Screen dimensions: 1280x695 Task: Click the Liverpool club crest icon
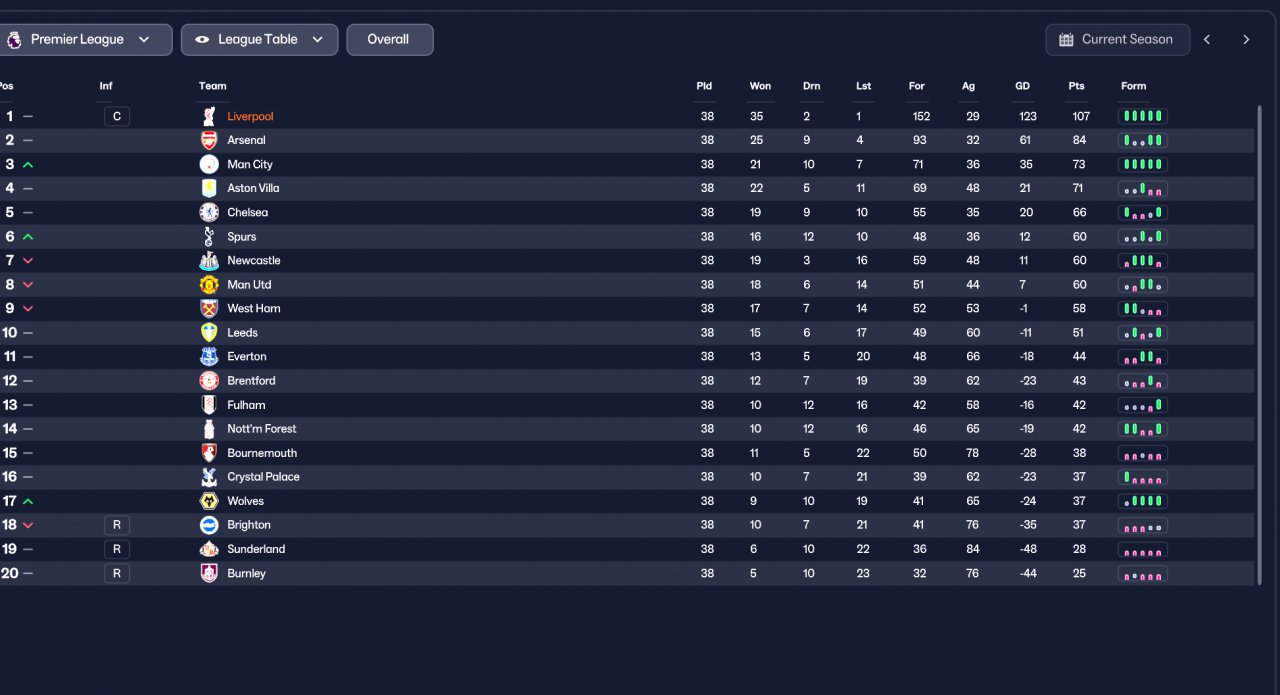pyautogui.click(x=209, y=116)
